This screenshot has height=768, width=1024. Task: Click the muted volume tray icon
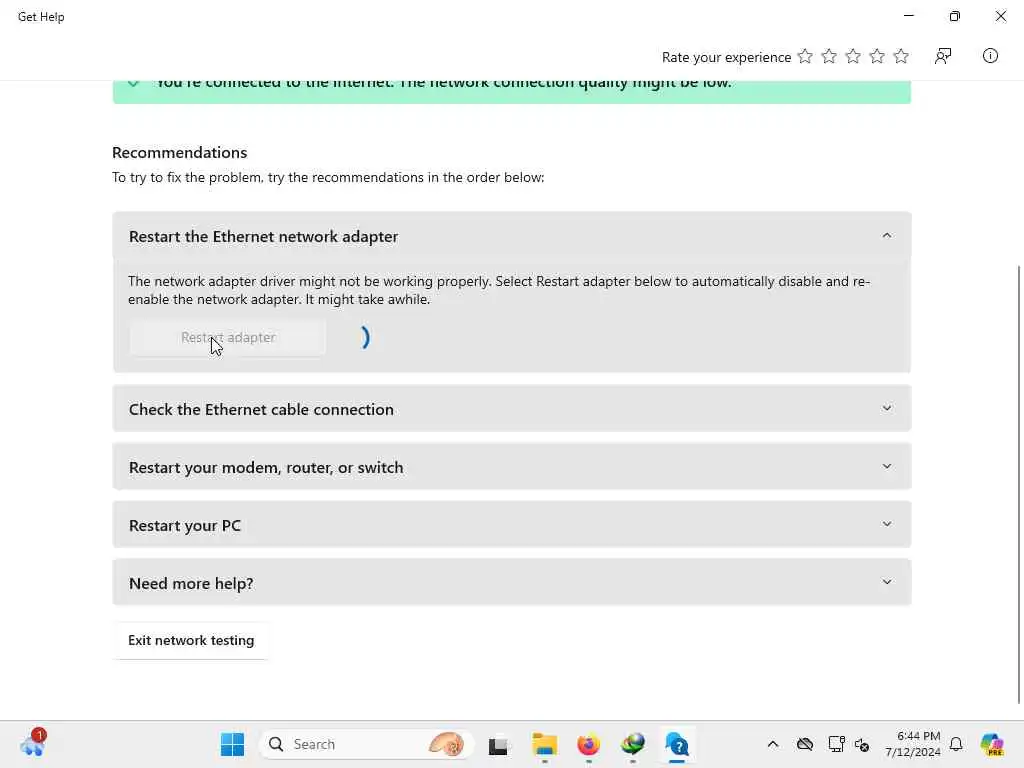861,744
